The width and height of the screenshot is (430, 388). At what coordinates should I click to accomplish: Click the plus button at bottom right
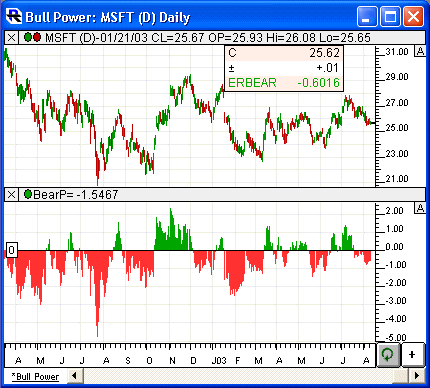[x=412, y=355]
